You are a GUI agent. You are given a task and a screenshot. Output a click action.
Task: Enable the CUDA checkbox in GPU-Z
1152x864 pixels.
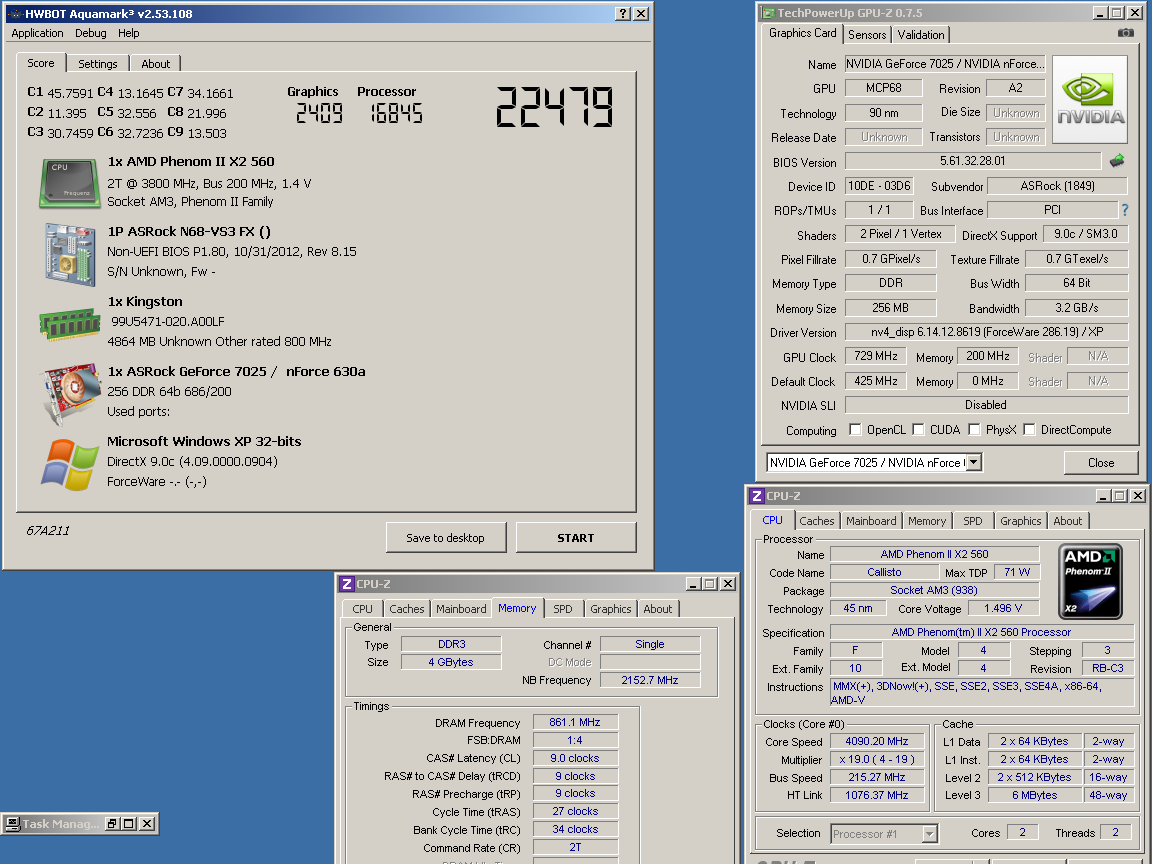pyautogui.click(x=918, y=430)
